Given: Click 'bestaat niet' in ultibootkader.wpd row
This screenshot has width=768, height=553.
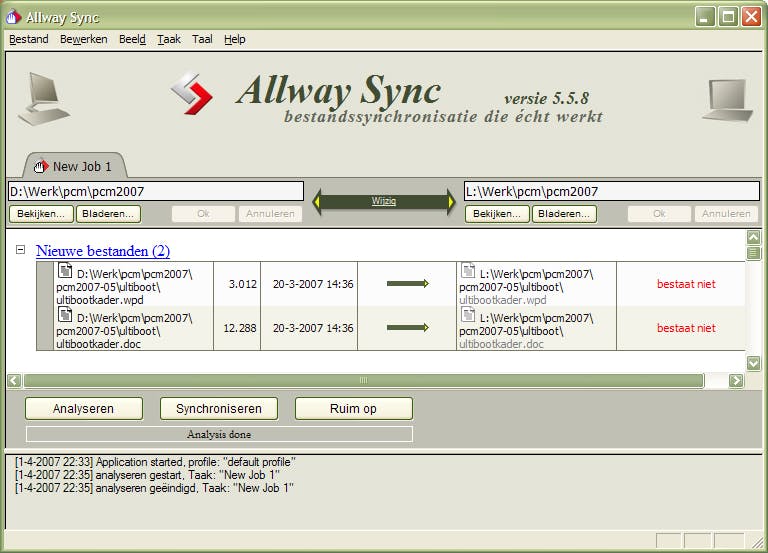Looking at the screenshot, I should (x=686, y=284).
